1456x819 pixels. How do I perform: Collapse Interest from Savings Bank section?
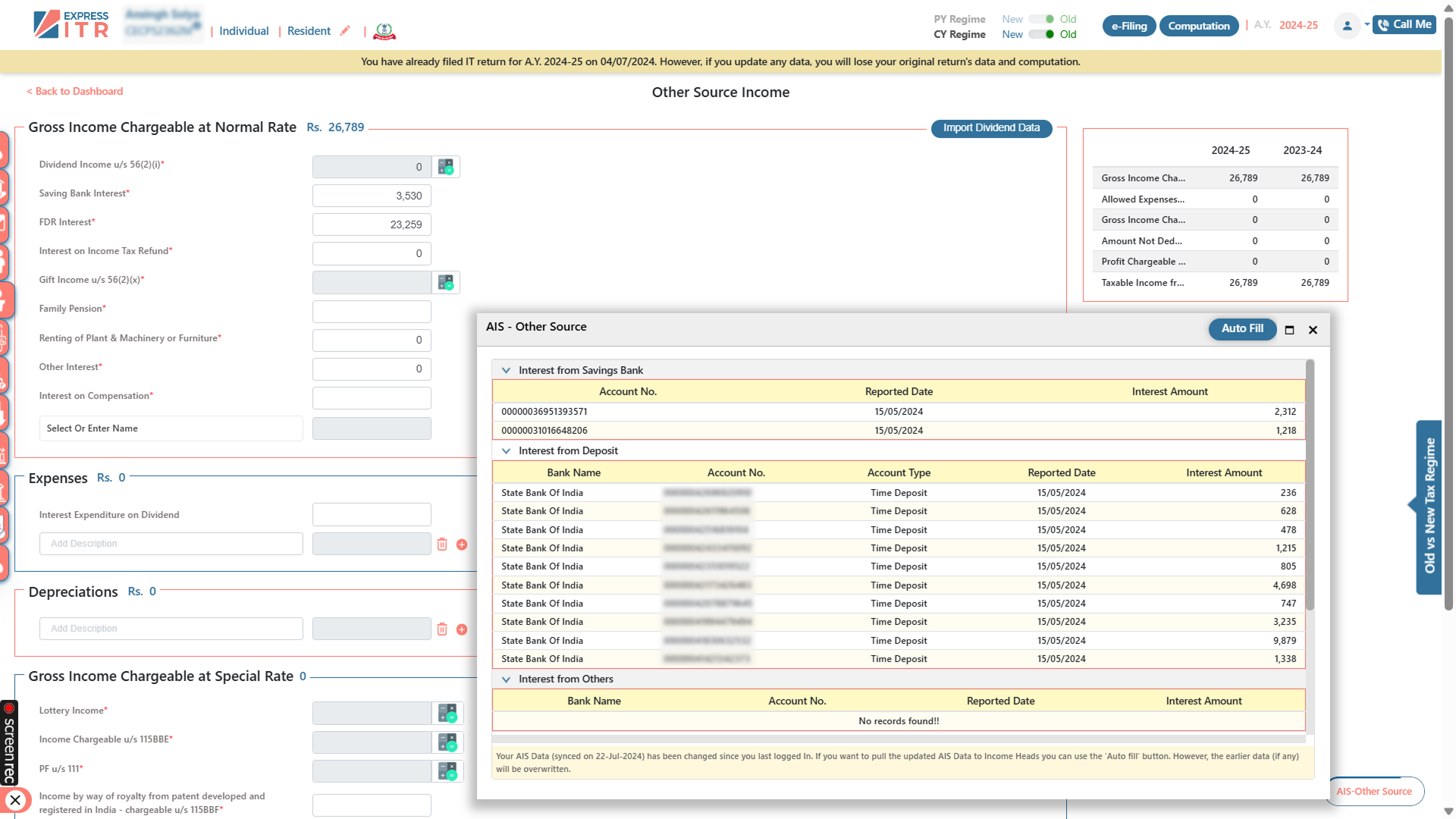tap(506, 371)
